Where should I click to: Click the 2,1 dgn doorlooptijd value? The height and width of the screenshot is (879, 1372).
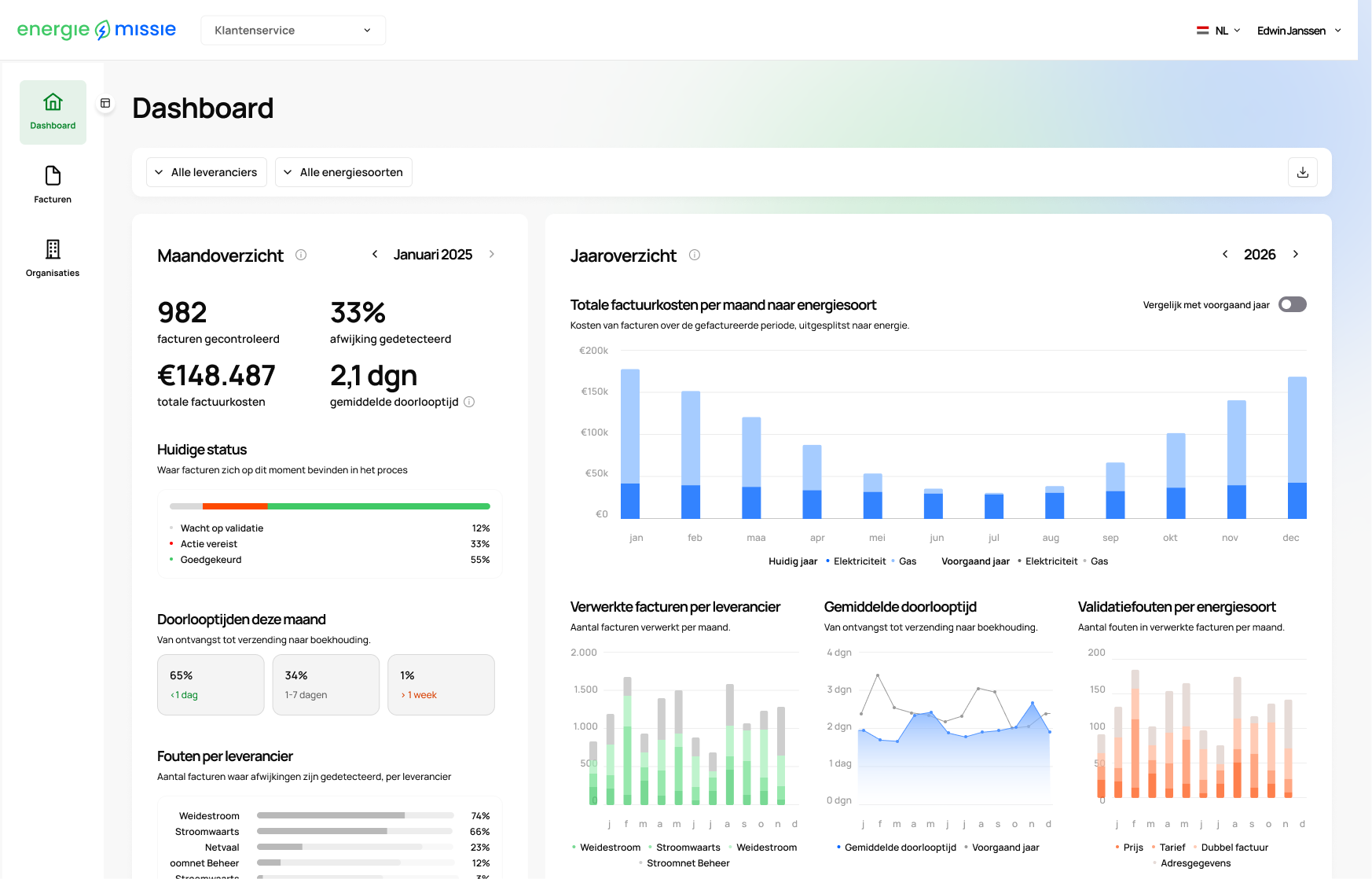pyautogui.click(x=373, y=376)
